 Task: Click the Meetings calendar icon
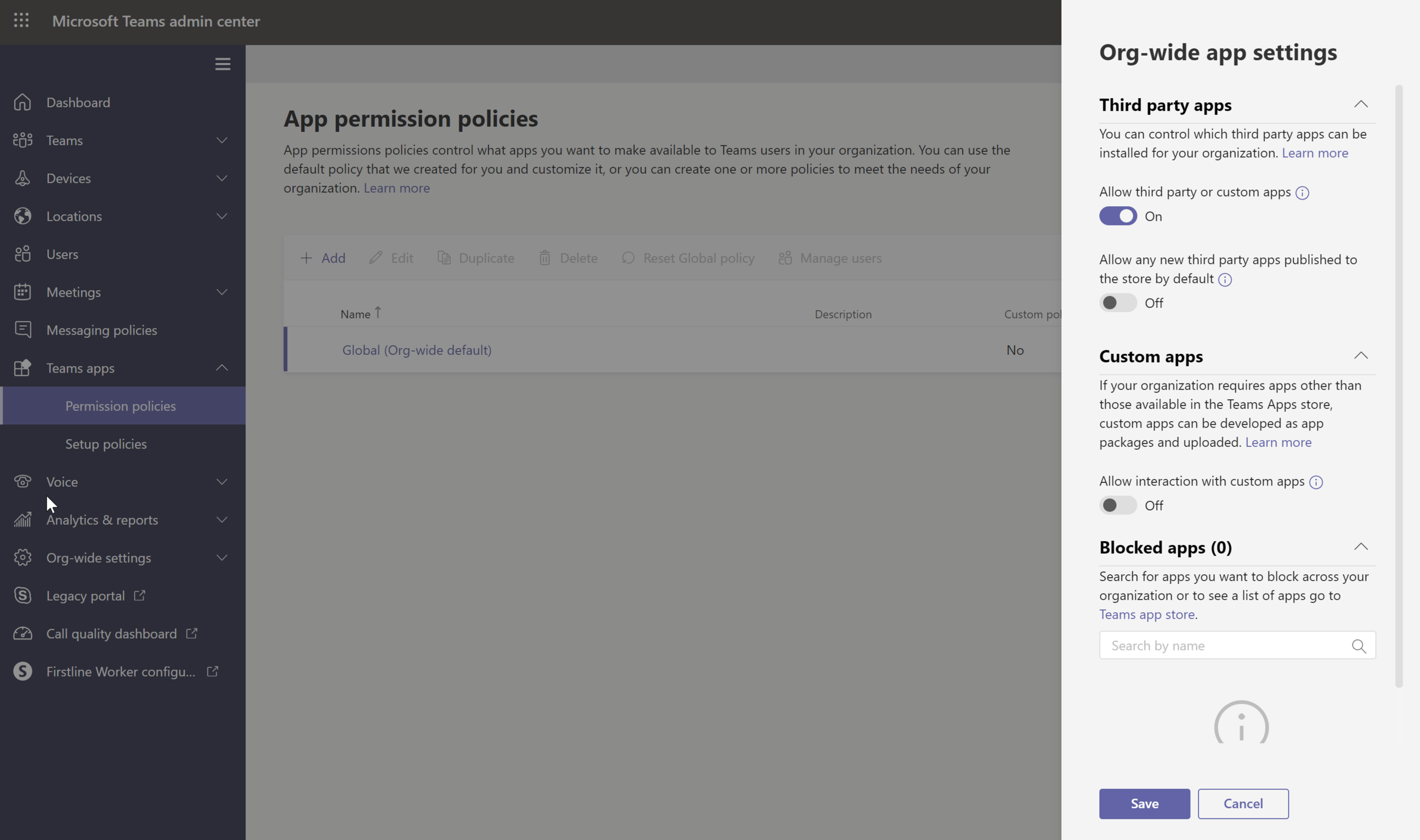[x=22, y=291]
